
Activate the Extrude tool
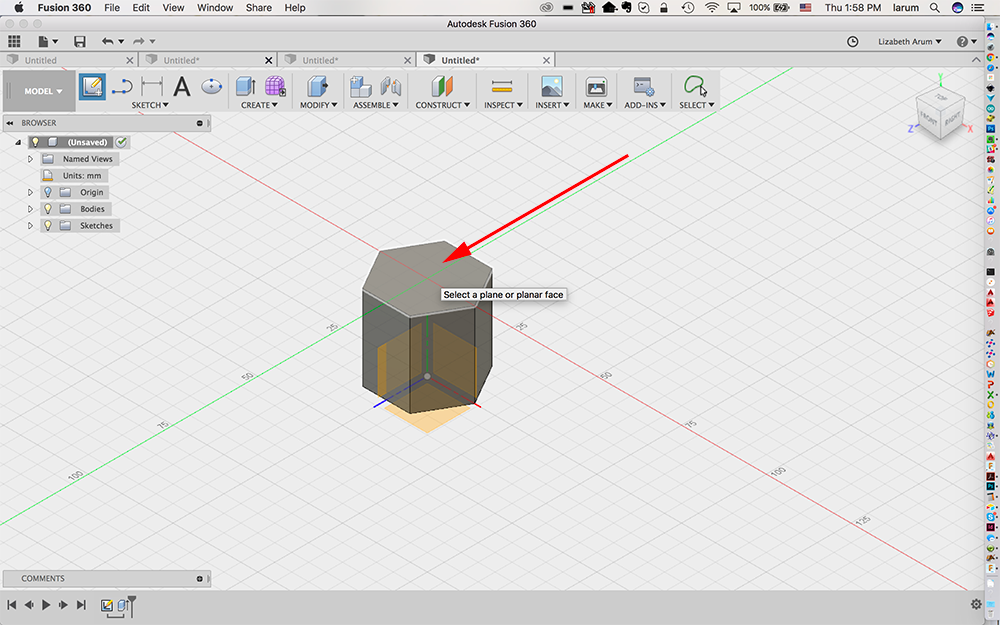click(246, 87)
